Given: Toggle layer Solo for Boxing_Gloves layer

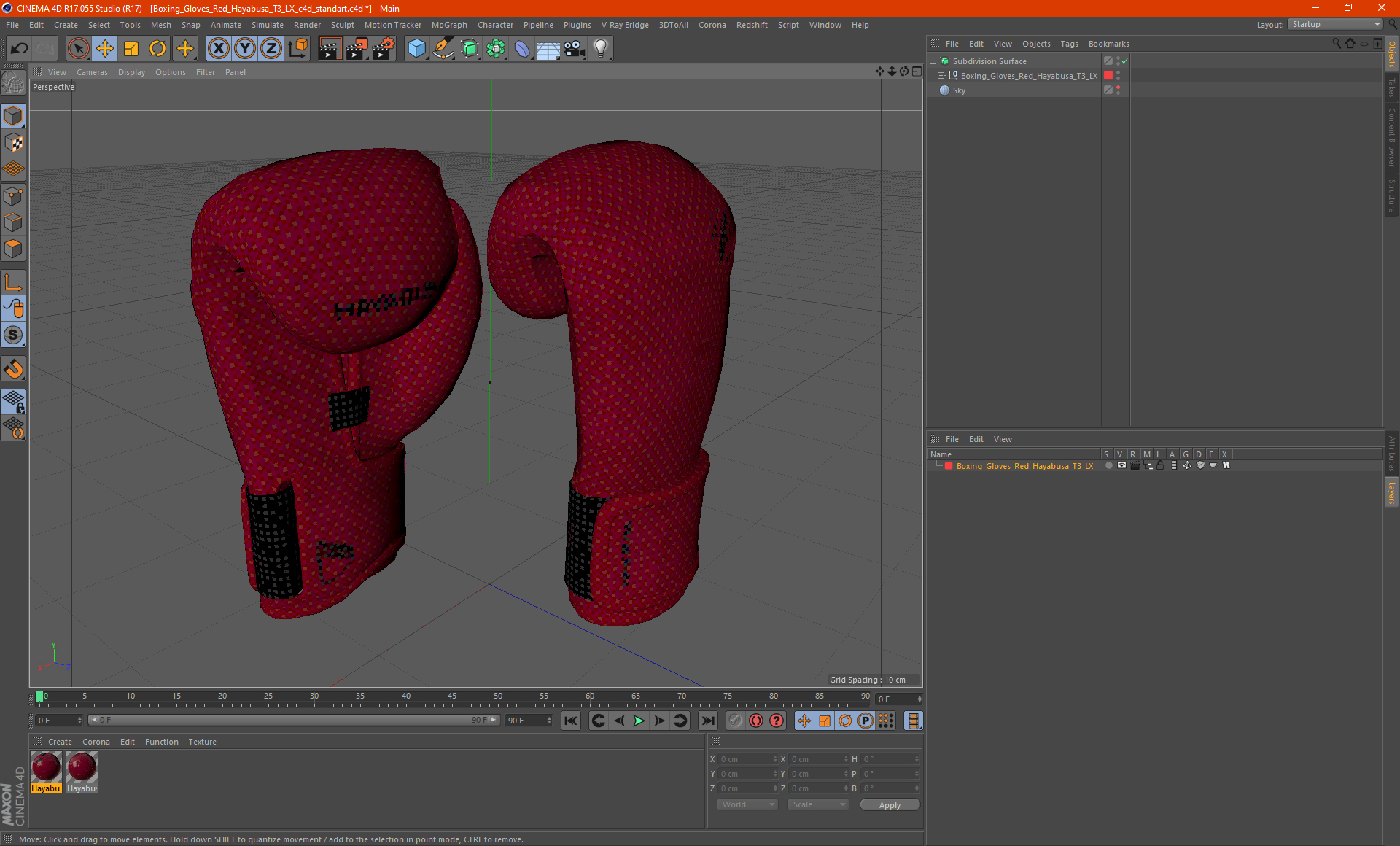Looking at the screenshot, I should [1108, 465].
